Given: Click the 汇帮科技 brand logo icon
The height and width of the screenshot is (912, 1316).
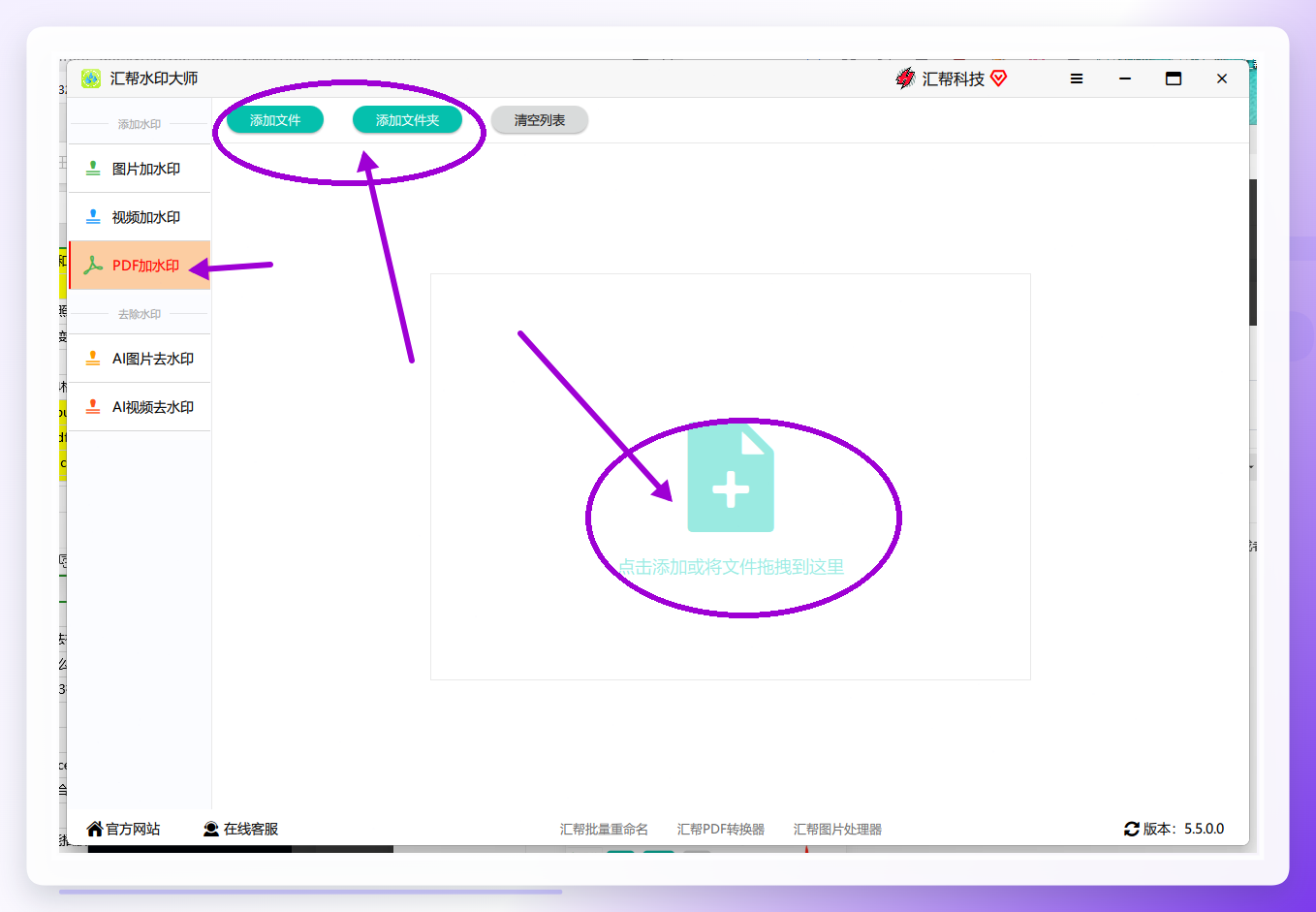Looking at the screenshot, I should [905, 79].
